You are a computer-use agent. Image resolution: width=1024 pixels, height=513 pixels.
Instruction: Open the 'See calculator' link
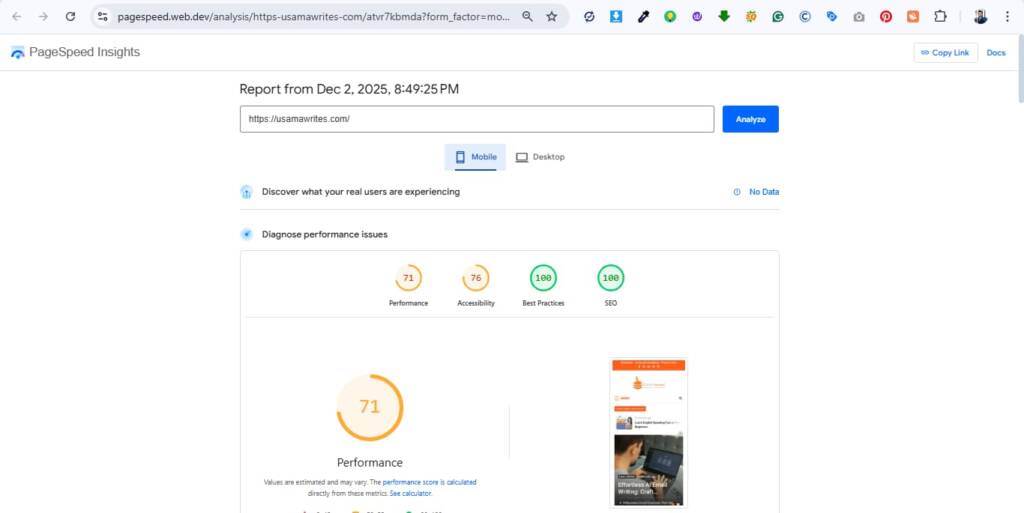point(411,493)
